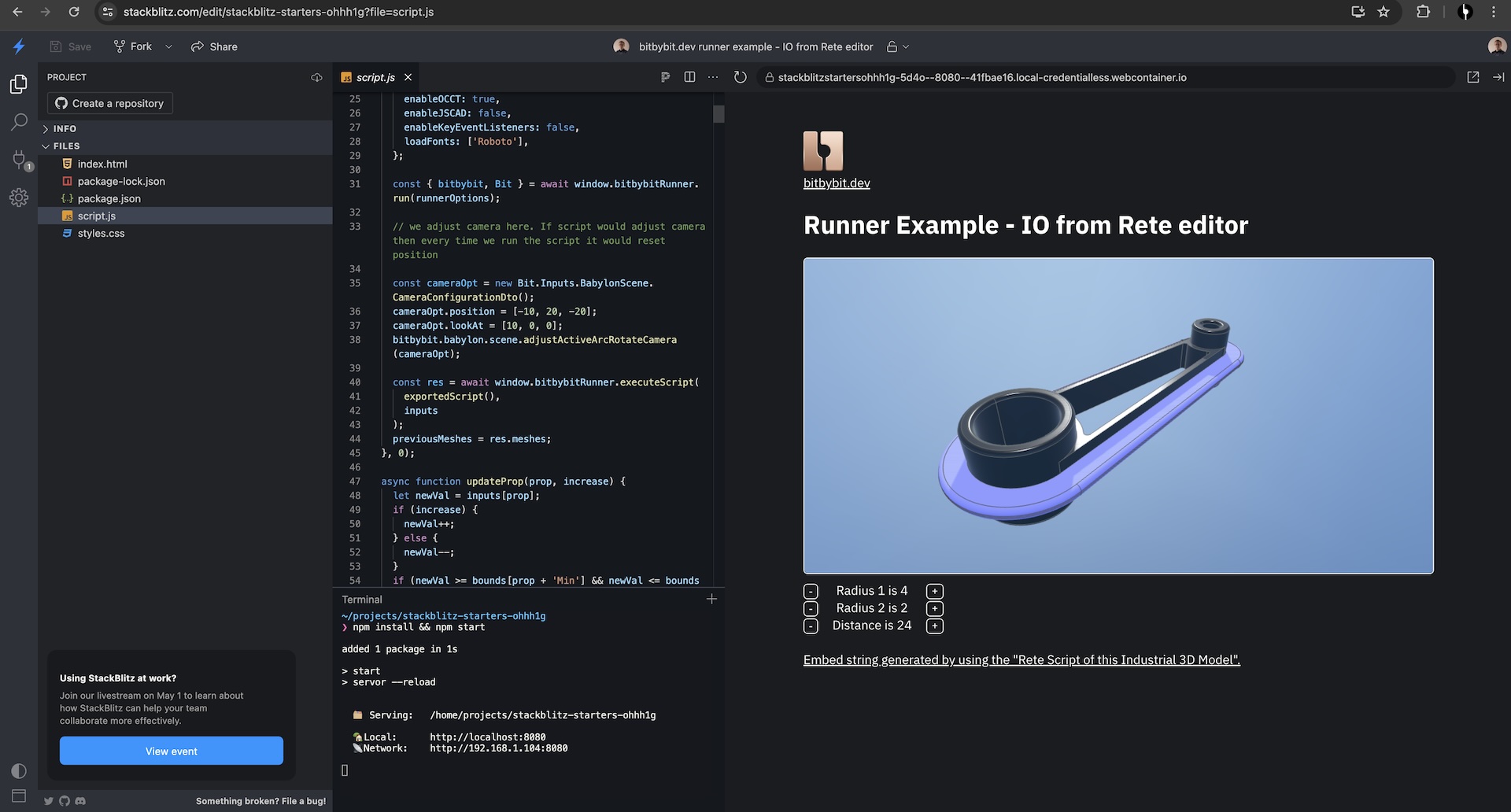1511x812 pixels.
Task: Open the Files explorer sidebar icon
Action: [x=19, y=84]
